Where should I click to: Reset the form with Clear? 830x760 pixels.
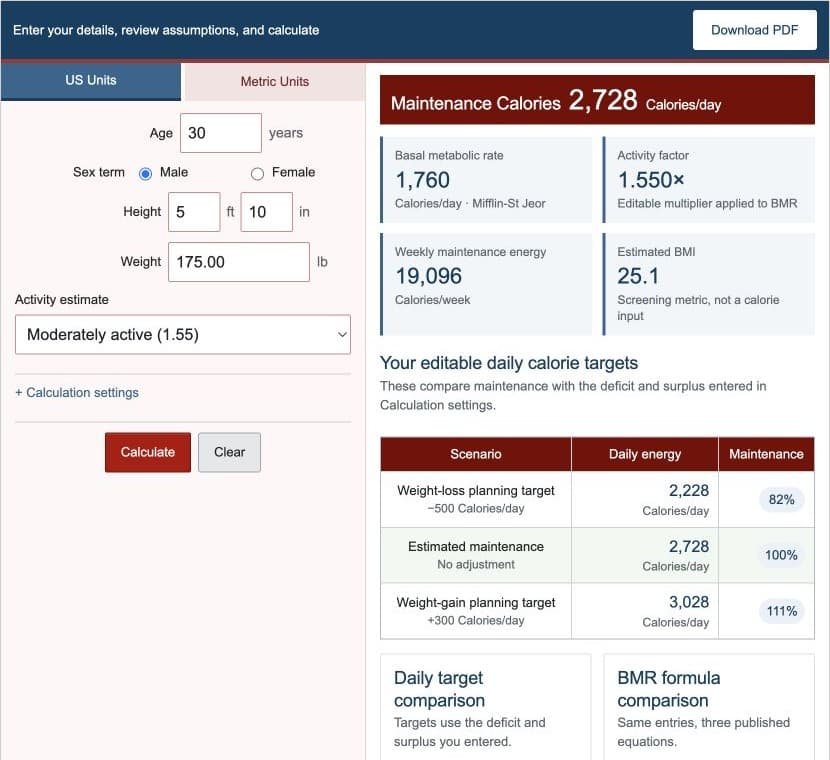point(229,452)
